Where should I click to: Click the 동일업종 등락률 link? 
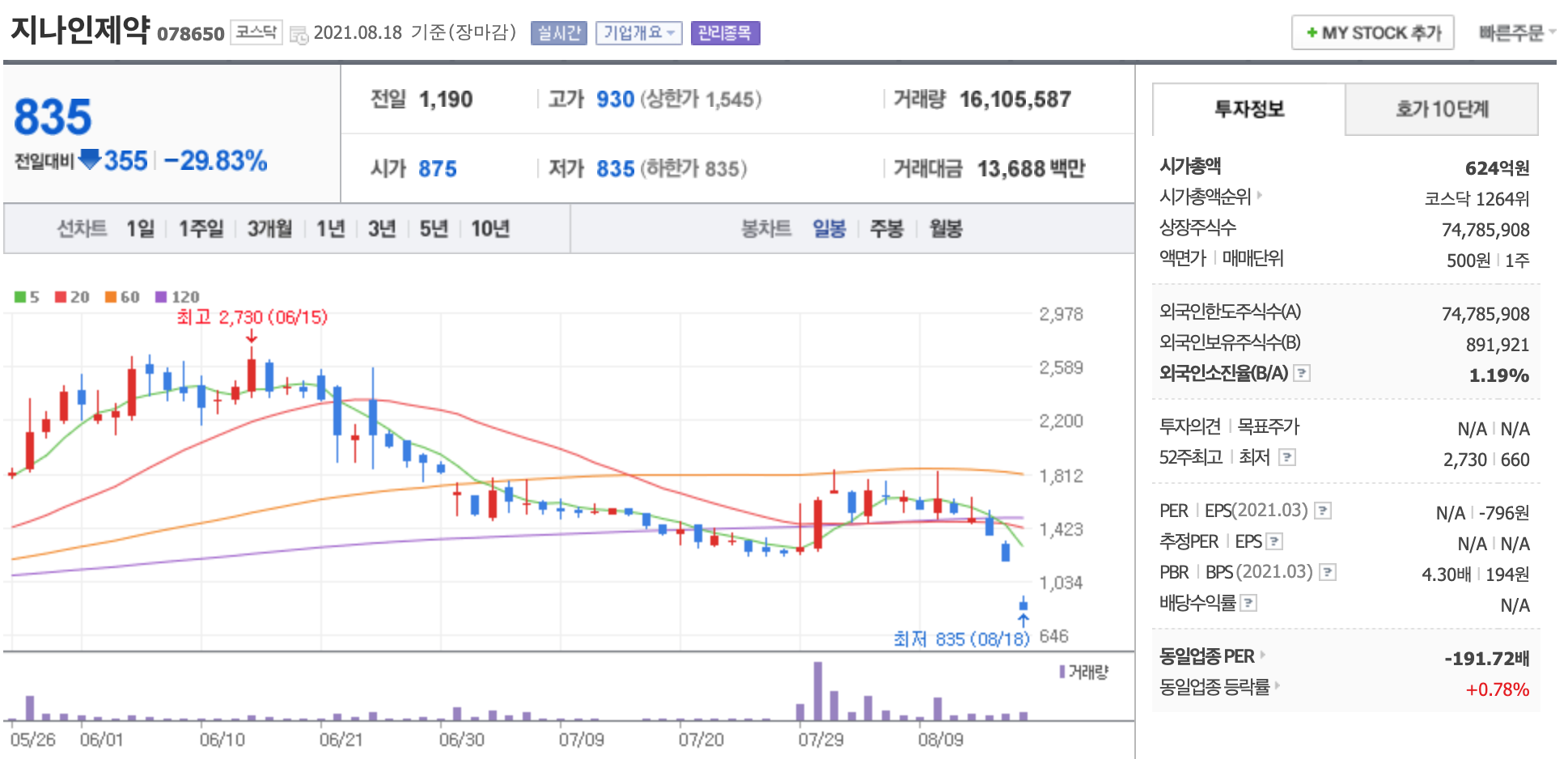pos(1214,687)
